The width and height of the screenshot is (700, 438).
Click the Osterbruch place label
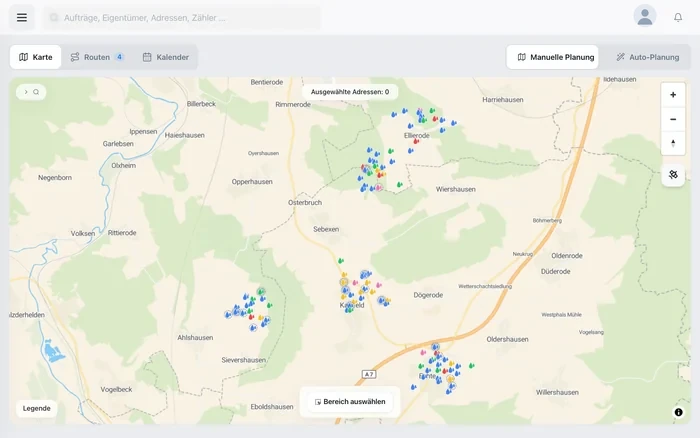click(305, 203)
